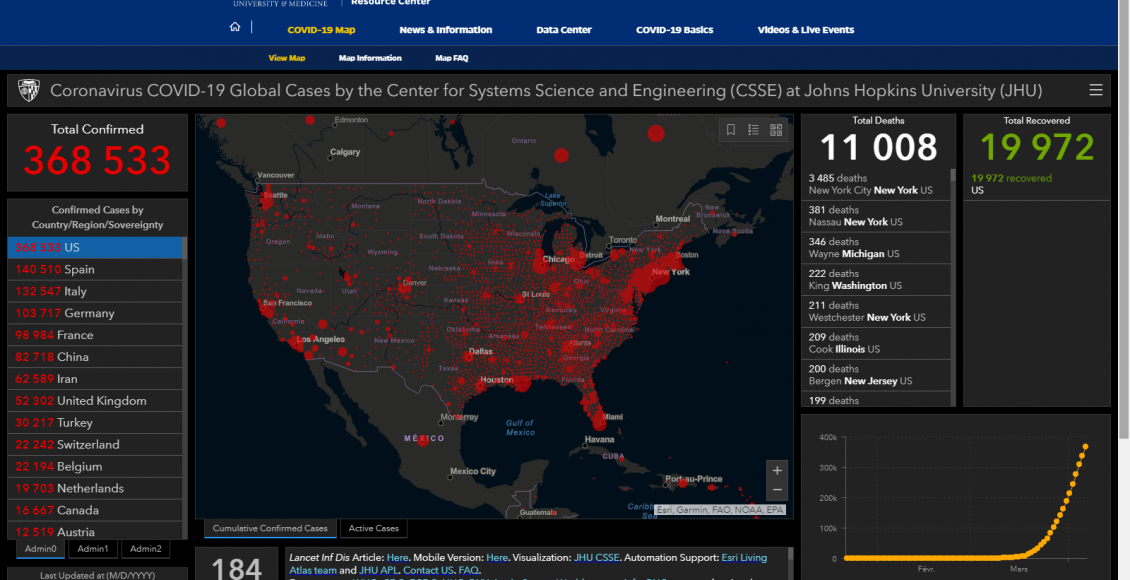Click the Johns Hopkins shield logo

pyautogui.click(x=28, y=90)
